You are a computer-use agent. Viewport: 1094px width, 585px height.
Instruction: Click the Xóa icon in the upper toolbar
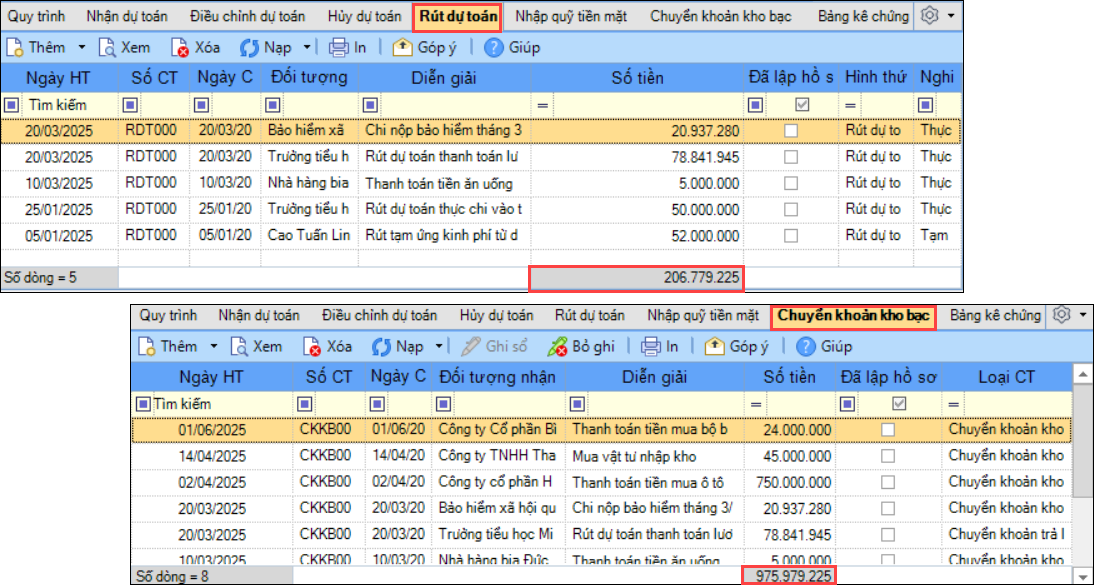[x=180, y=47]
